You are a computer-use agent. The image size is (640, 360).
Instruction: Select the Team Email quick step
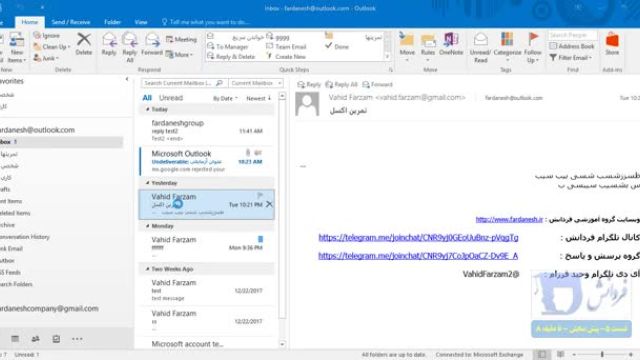coord(286,47)
